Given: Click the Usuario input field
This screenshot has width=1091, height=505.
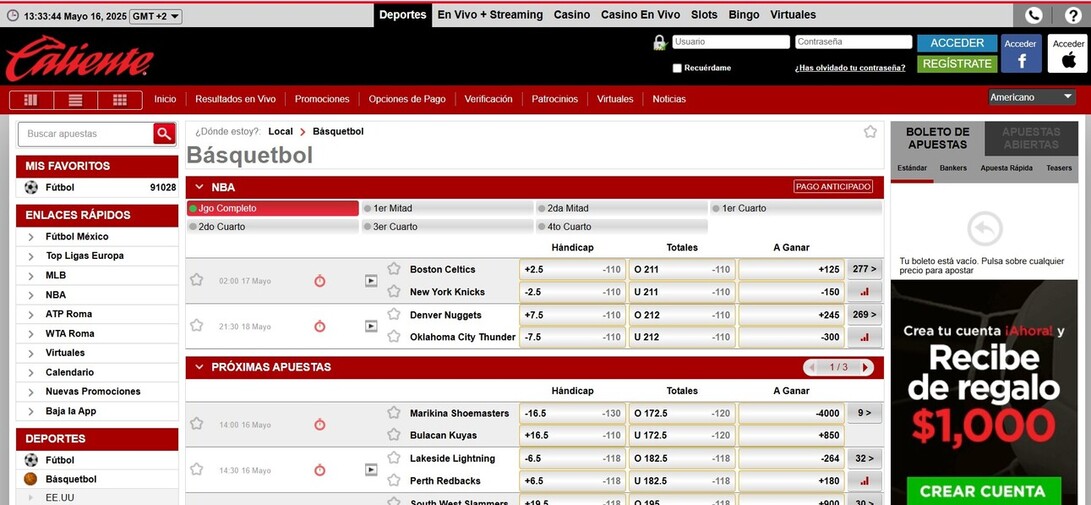Looking at the screenshot, I should click(731, 42).
